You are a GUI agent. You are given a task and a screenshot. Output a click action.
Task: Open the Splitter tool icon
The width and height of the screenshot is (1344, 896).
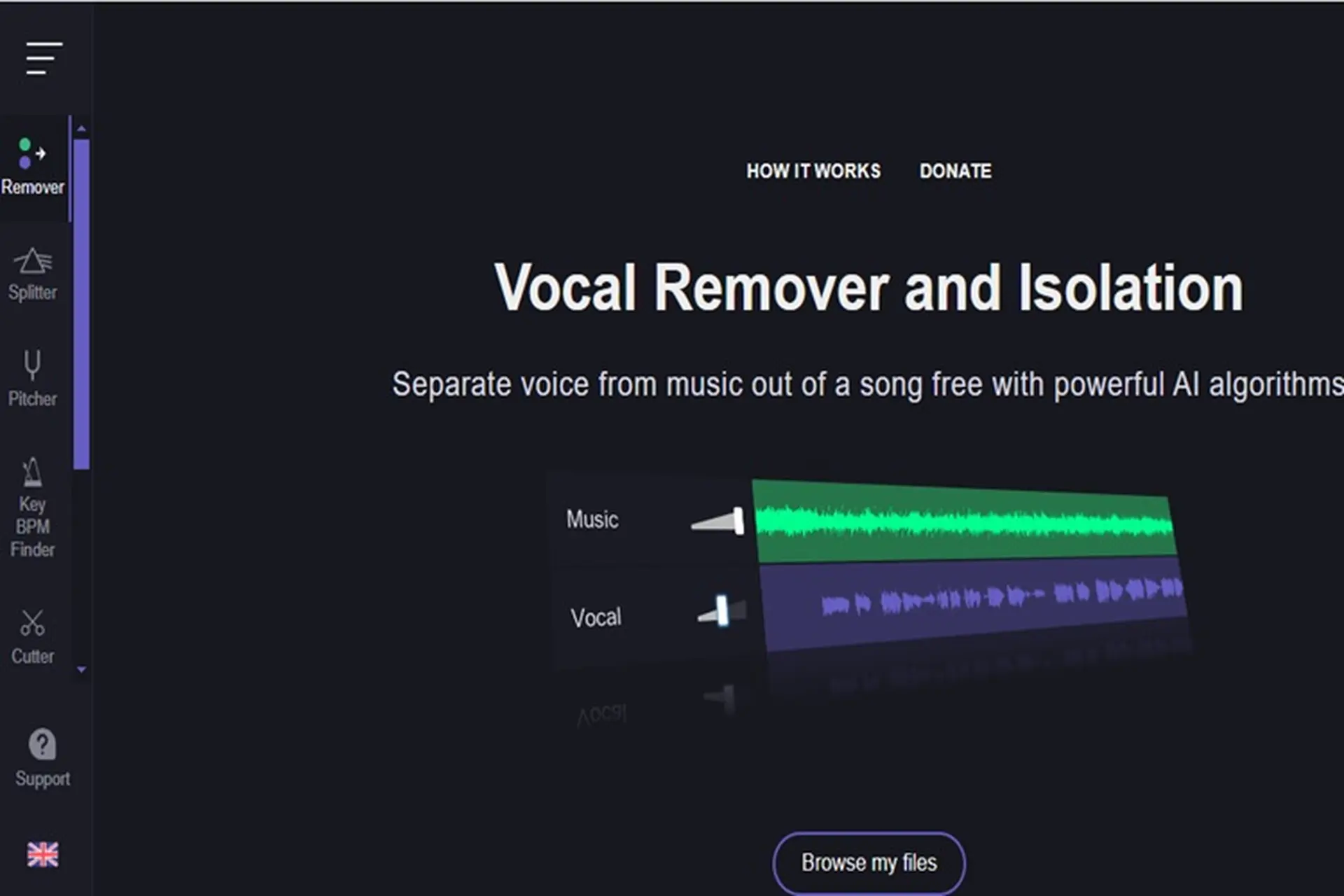click(x=33, y=261)
